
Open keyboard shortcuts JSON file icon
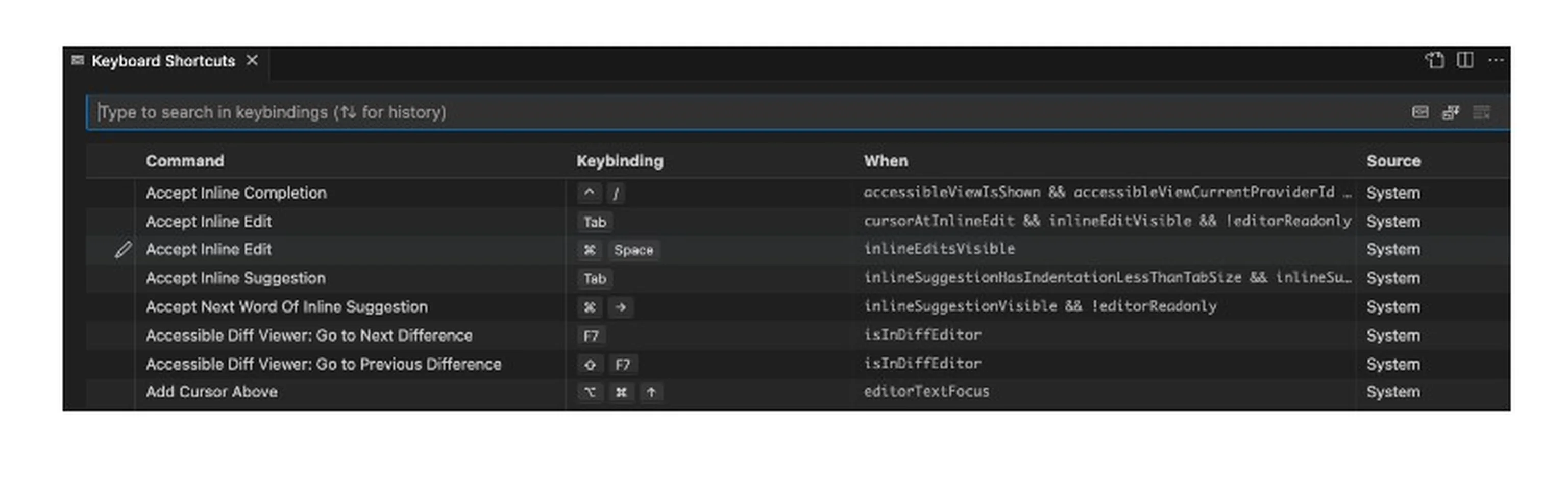(x=1435, y=60)
